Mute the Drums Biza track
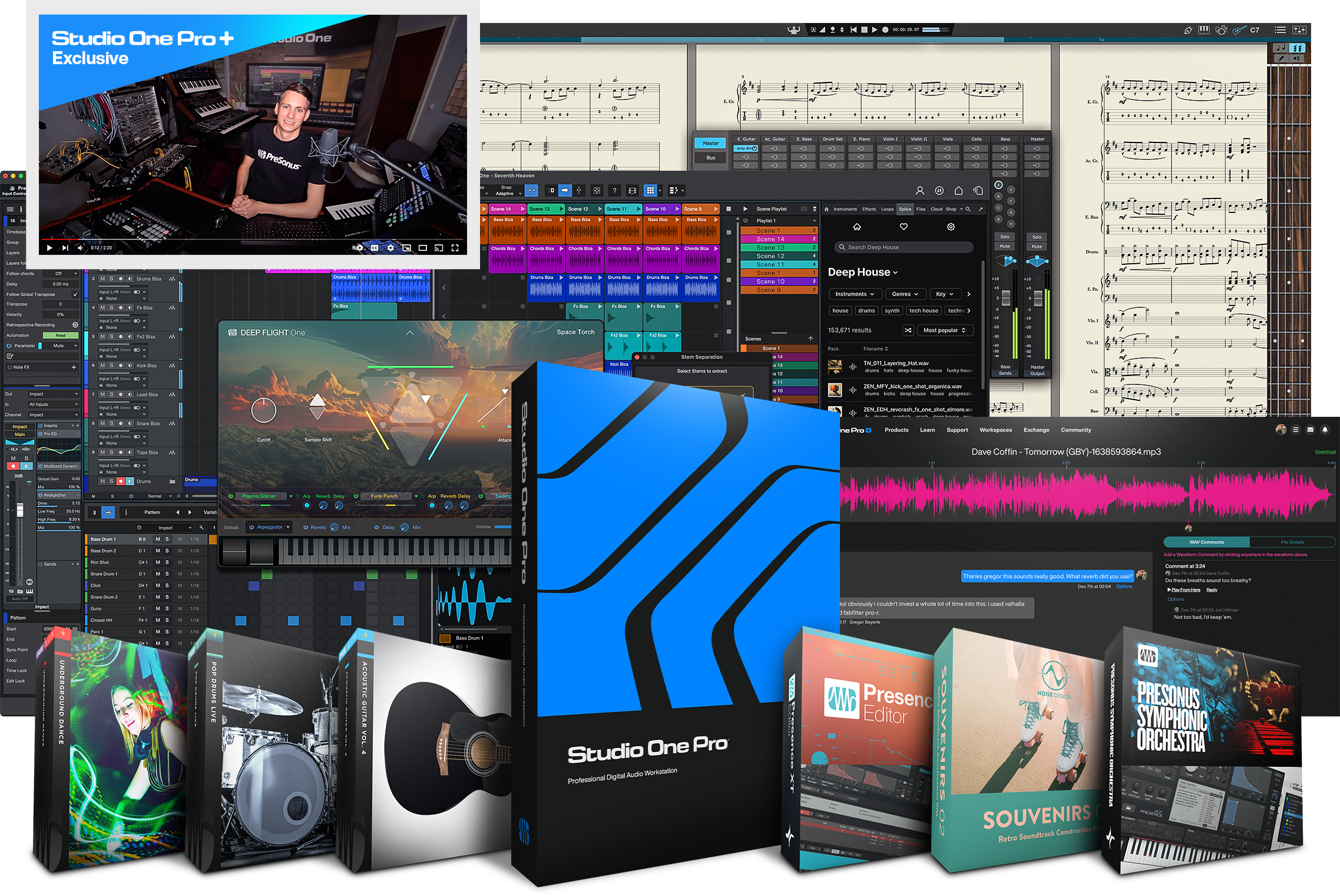The width and height of the screenshot is (1340, 896). click(102, 278)
